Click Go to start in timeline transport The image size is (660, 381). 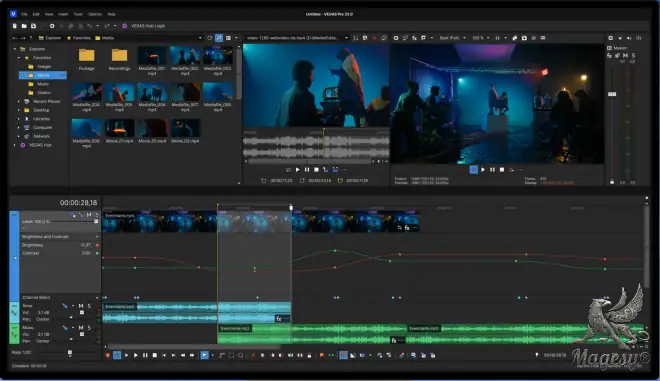[164, 355]
